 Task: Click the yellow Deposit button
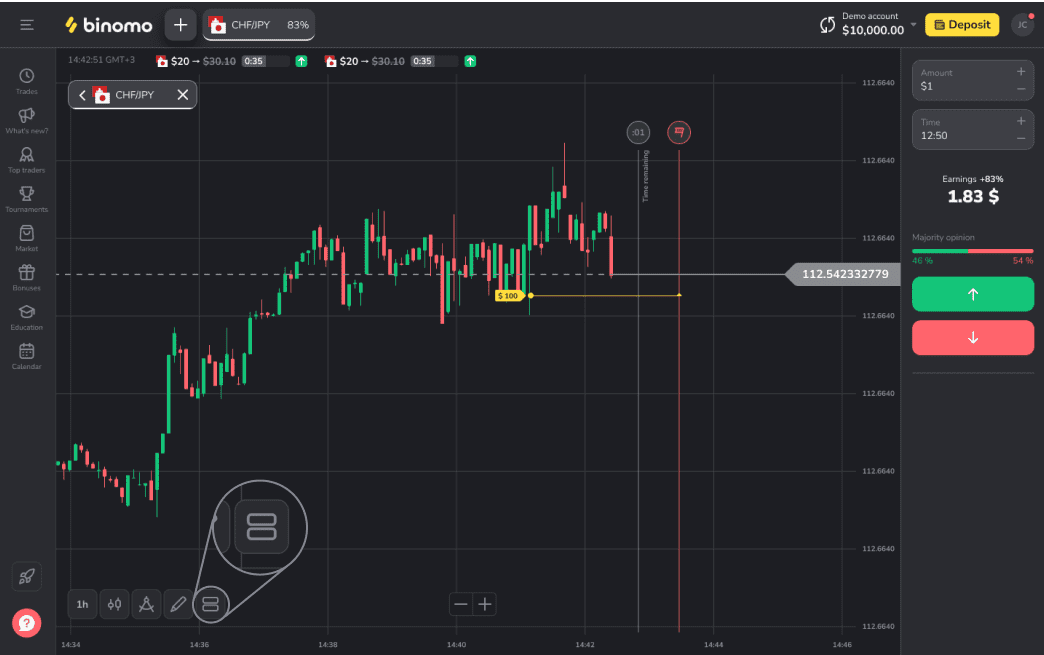coord(961,25)
